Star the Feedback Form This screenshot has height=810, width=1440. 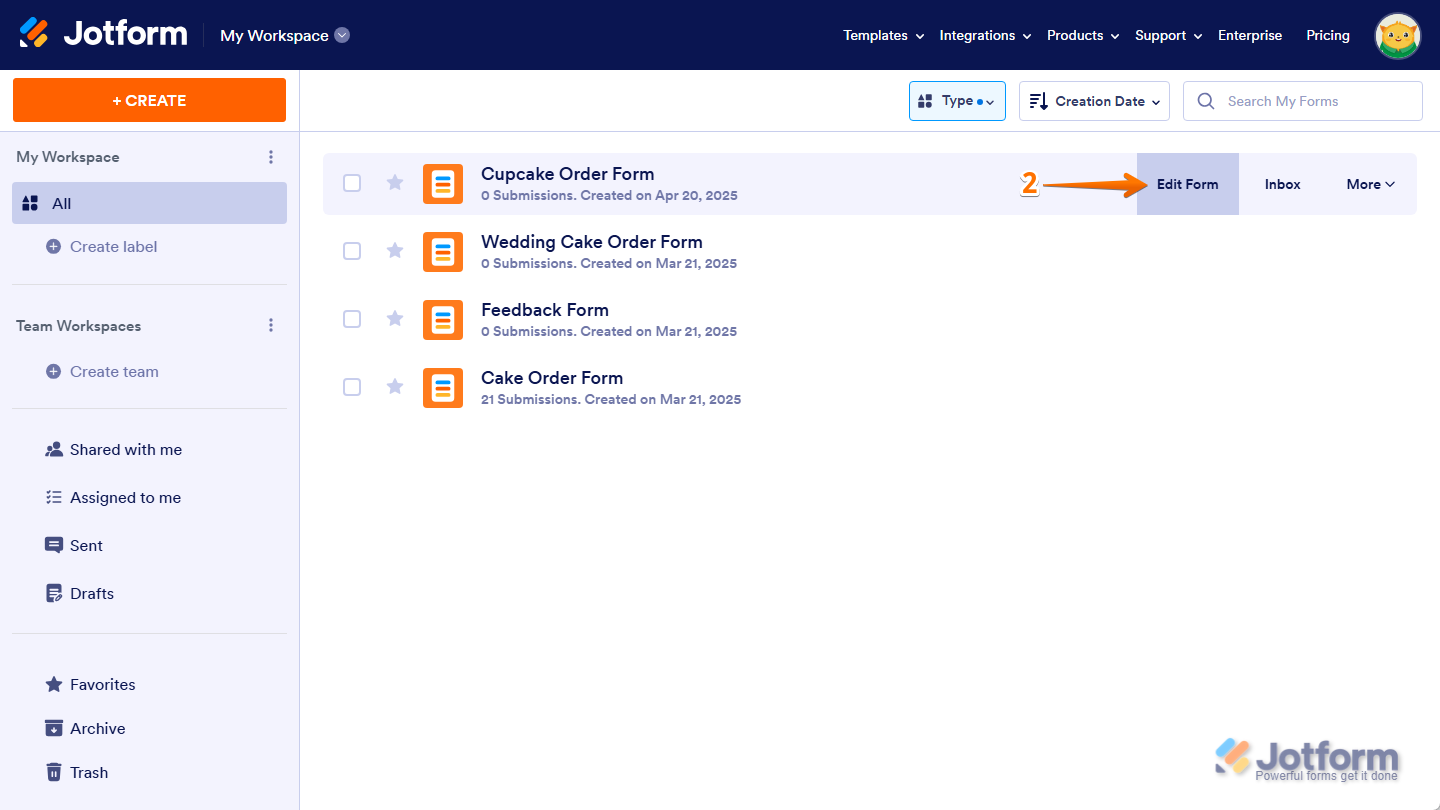(395, 319)
